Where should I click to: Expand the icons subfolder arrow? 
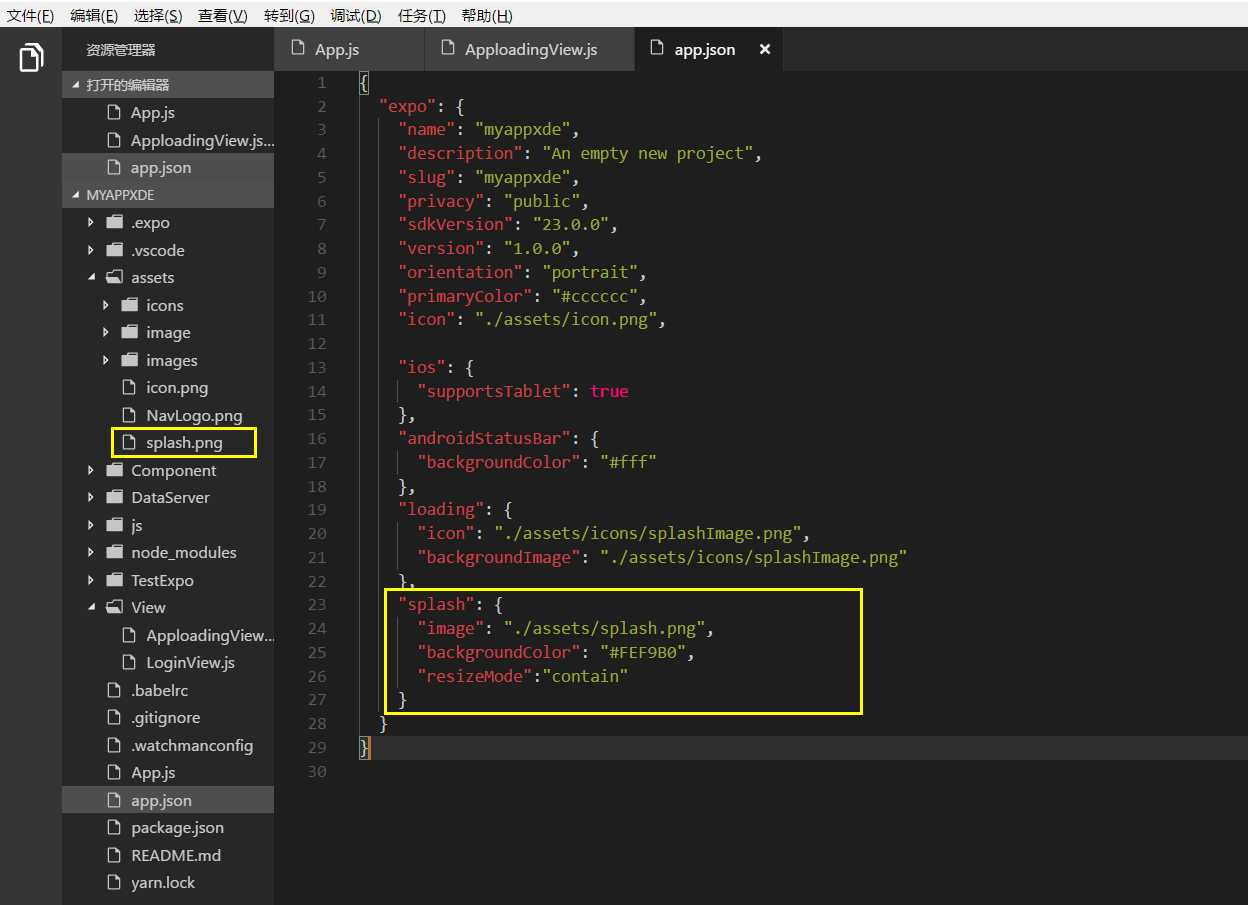pyautogui.click(x=106, y=305)
